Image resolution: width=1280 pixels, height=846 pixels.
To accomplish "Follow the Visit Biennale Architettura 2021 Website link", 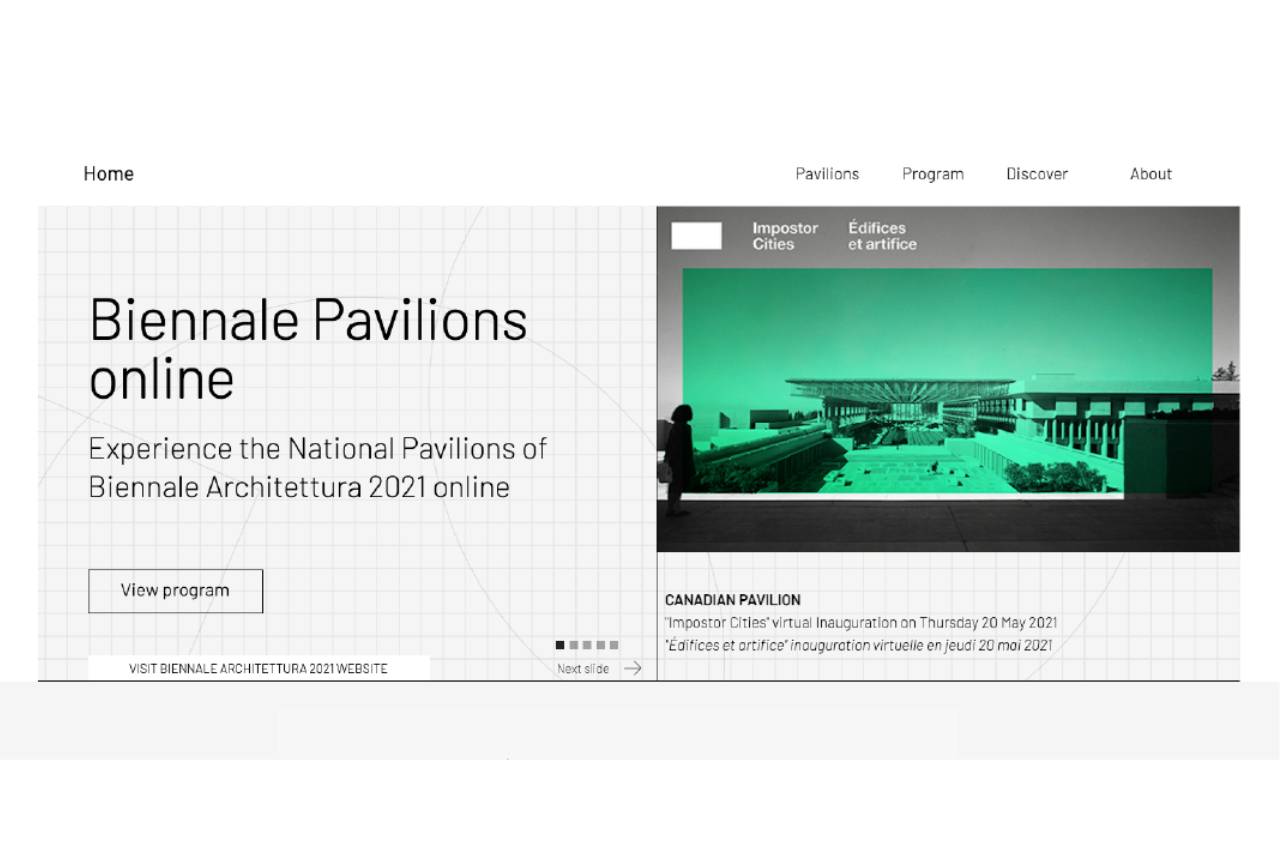I will point(258,668).
